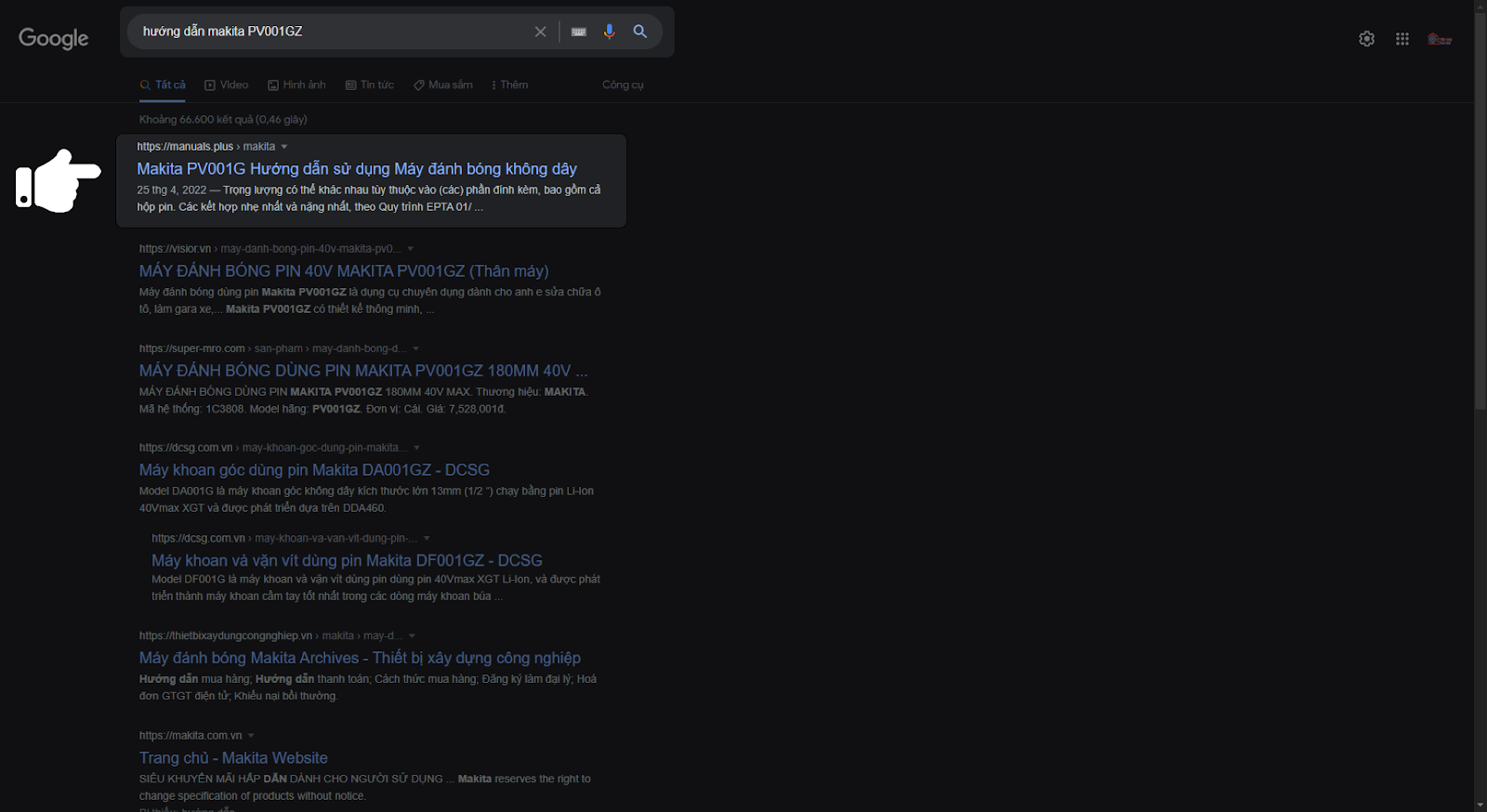
Task: Expand dropdown next to super-mro.com URL
Action: (x=415, y=348)
